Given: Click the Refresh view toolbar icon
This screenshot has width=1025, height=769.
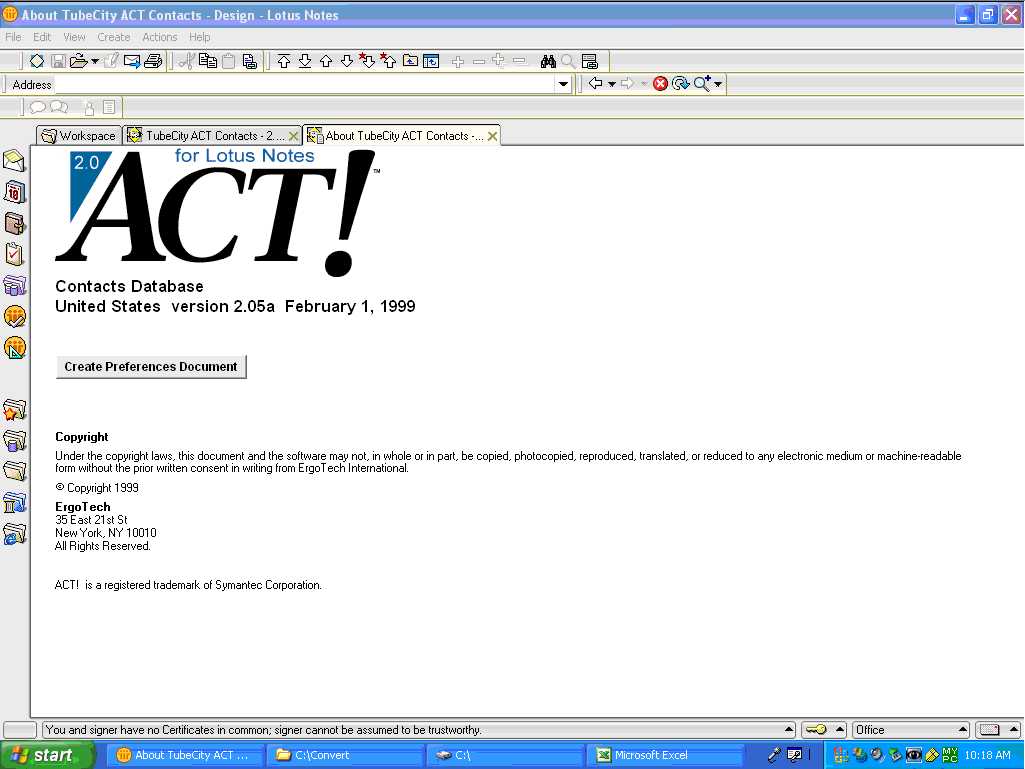Looking at the screenshot, I should click(x=431, y=61).
